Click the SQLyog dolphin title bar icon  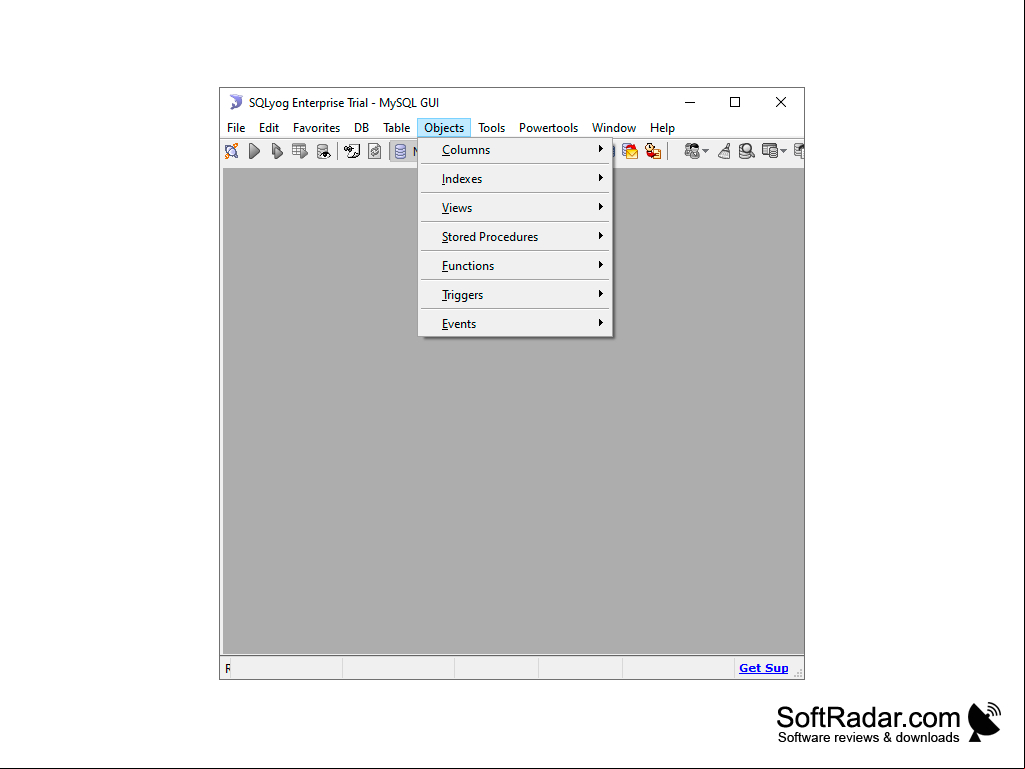click(x=236, y=102)
